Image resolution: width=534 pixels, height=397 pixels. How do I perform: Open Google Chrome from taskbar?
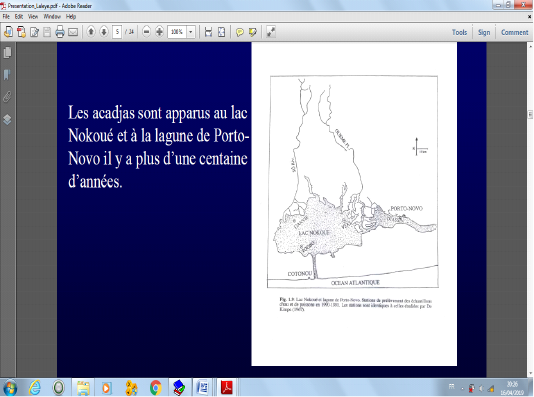click(x=156, y=388)
